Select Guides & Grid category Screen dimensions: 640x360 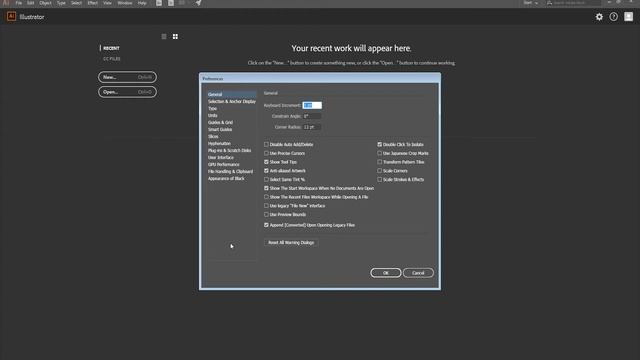click(220, 122)
